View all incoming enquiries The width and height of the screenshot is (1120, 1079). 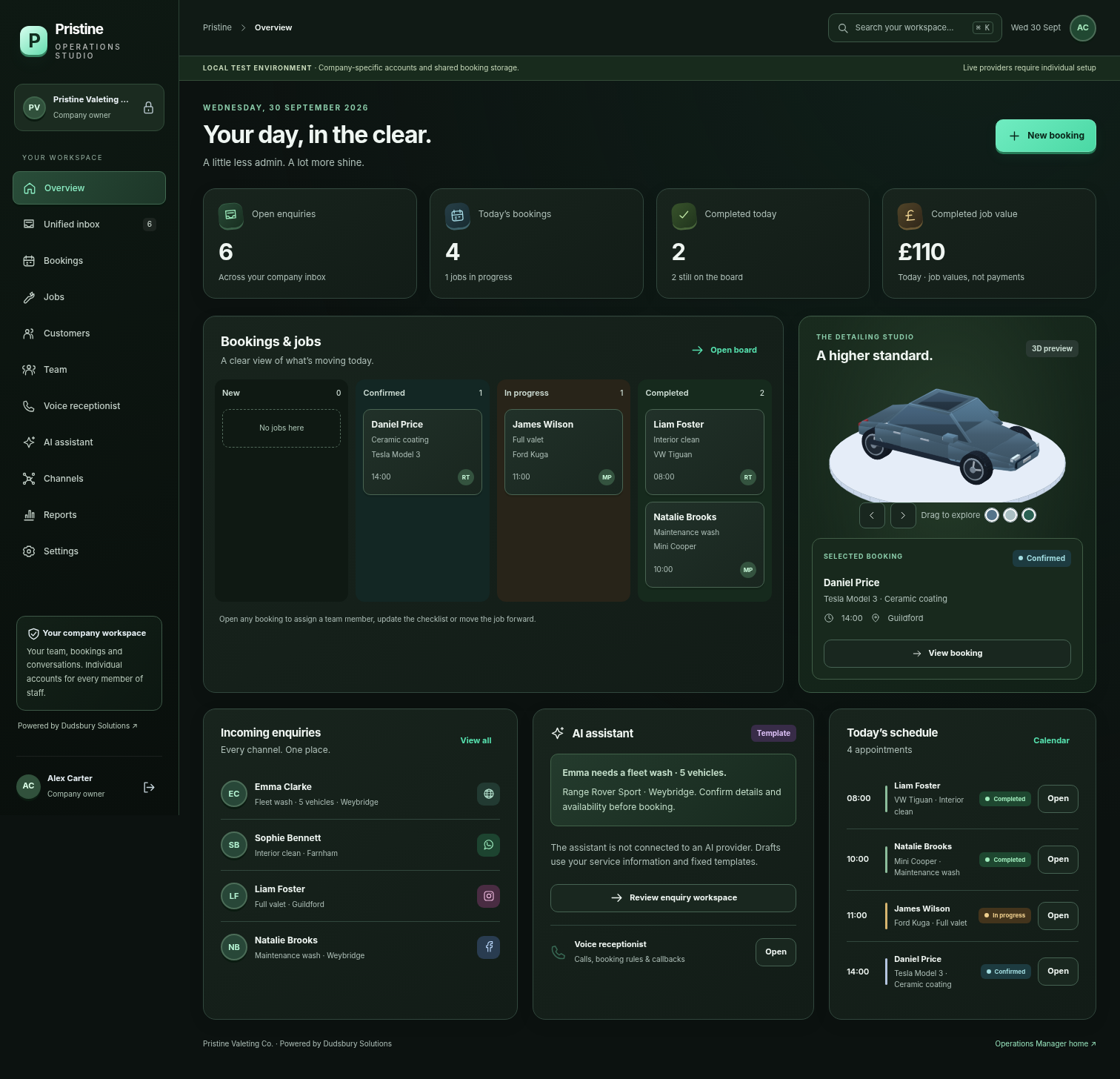476,740
